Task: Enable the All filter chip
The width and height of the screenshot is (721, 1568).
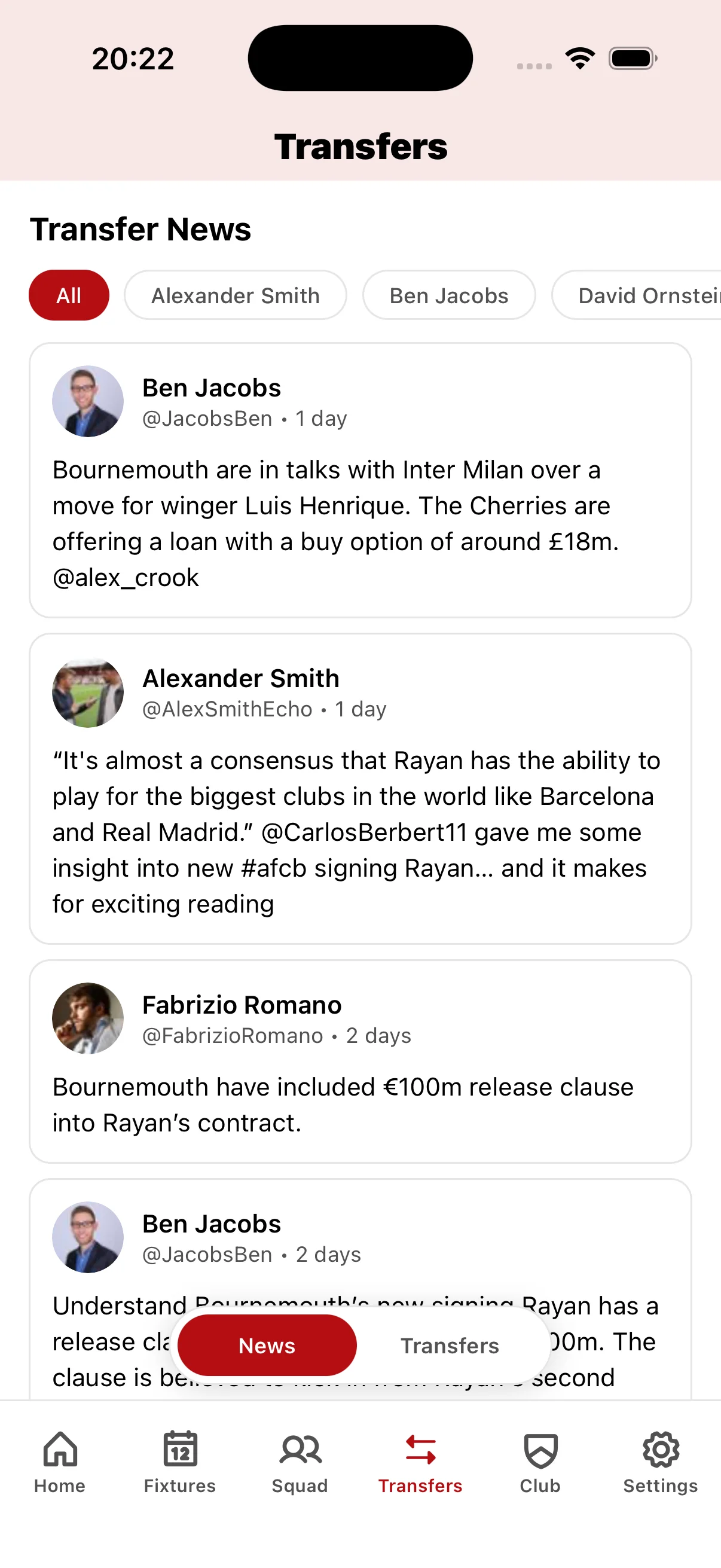Action: pyautogui.click(x=68, y=295)
